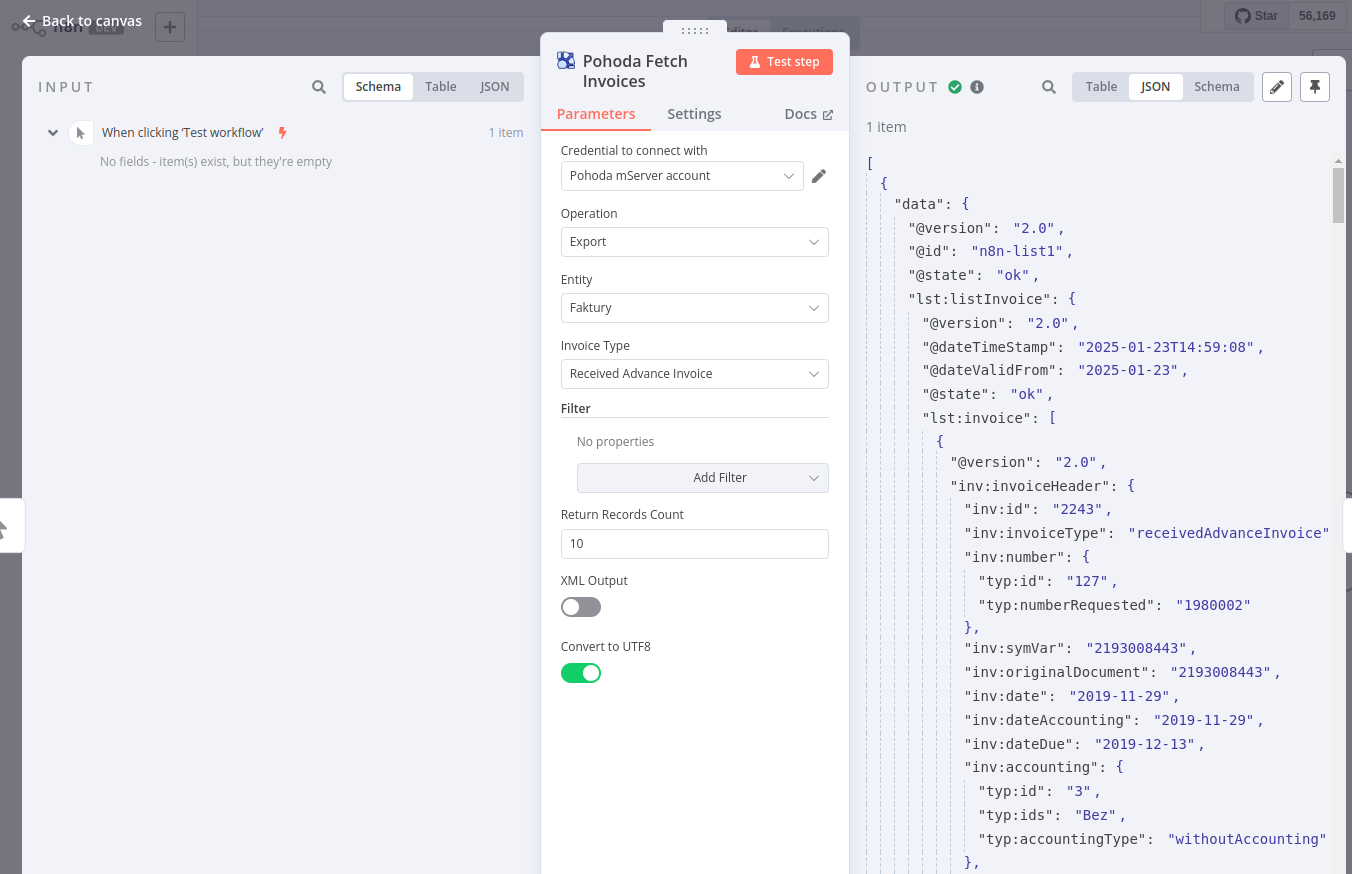Viewport: 1352px width, 874px height.
Task: Pin the output data with pin icon
Action: 1315,87
